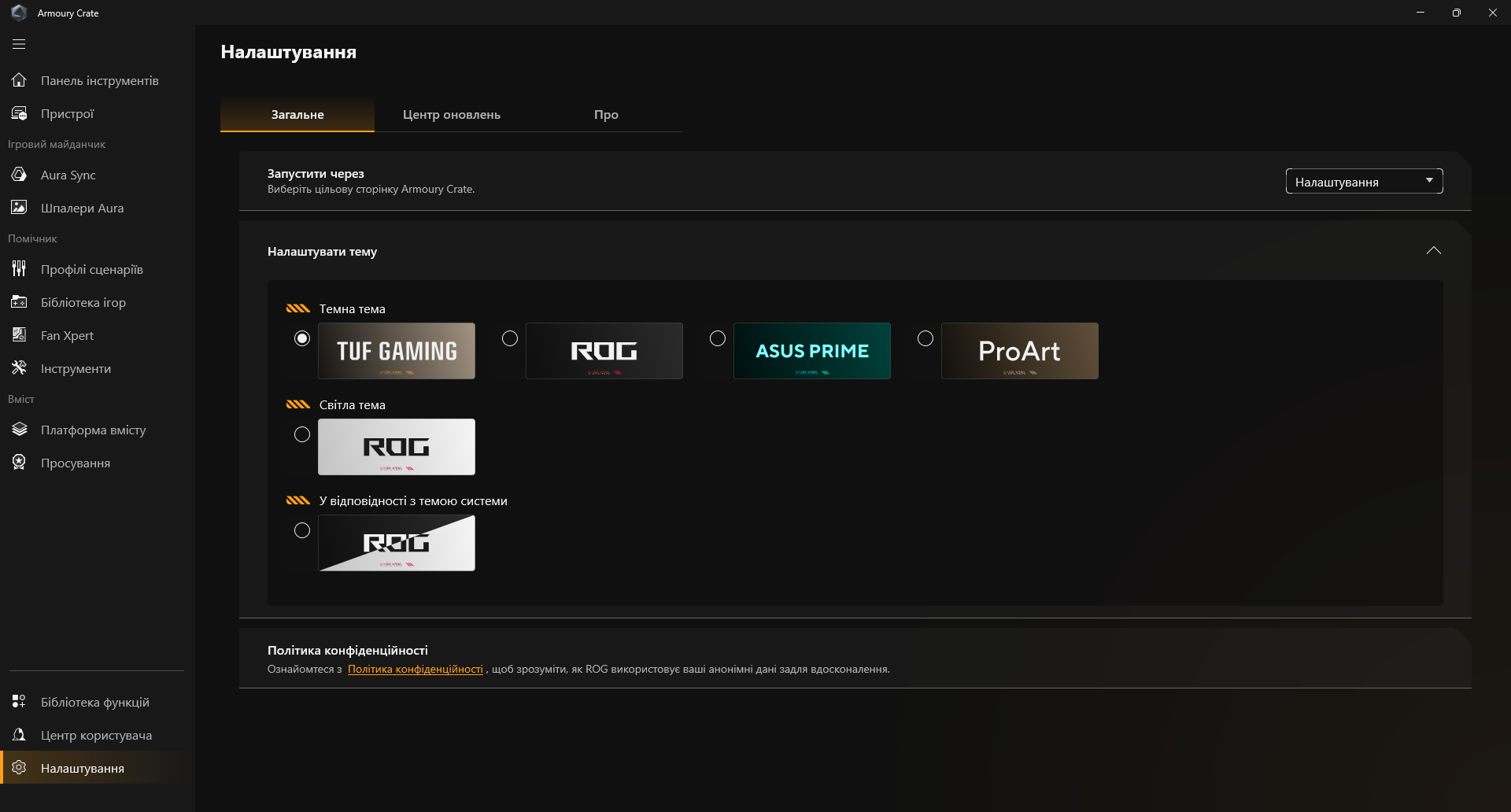Click the Бібліотека ігор game library icon
Image resolution: width=1511 pixels, height=812 pixels.
pyautogui.click(x=19, y=302)
